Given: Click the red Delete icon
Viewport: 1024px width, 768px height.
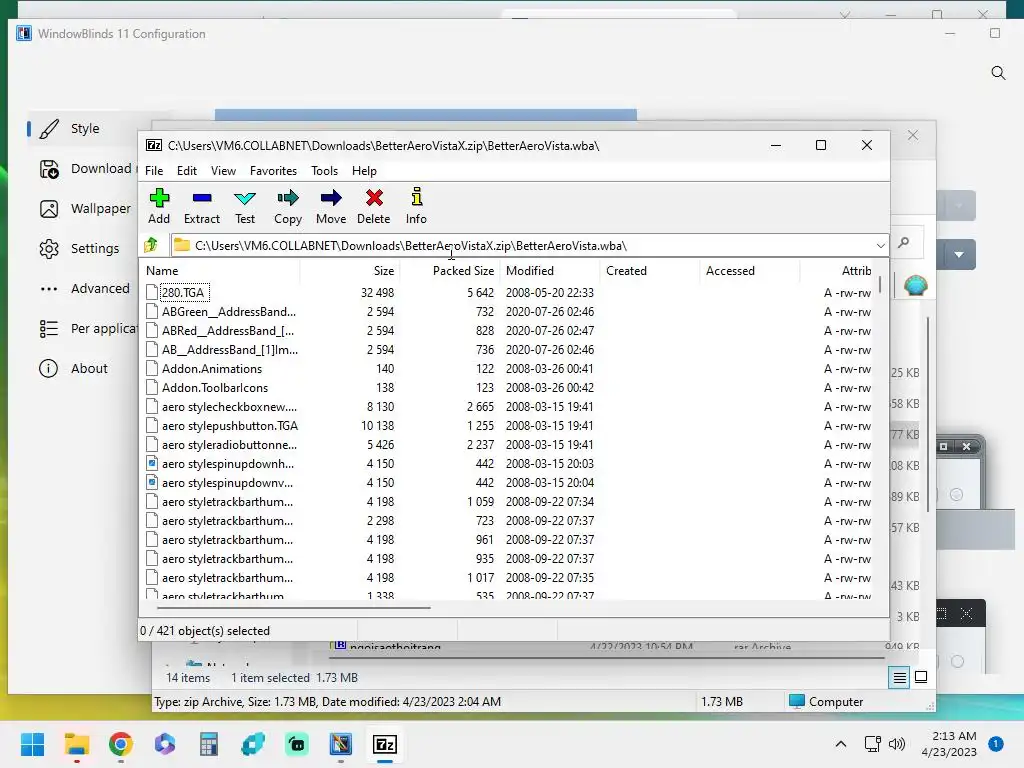Looking at the screenshot, I should coord(374,206).
